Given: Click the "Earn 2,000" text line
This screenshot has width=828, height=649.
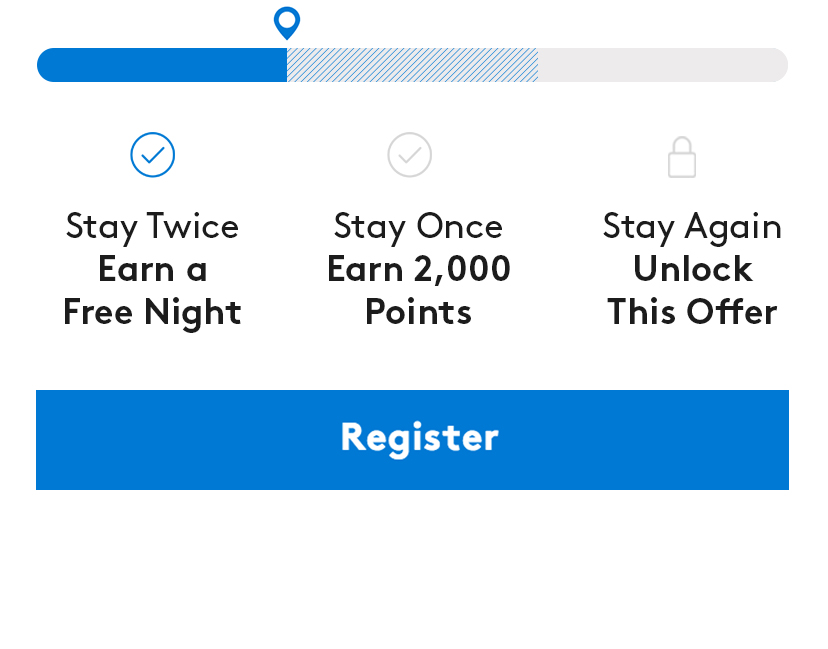Looking at the screenshot, I should (x=418, y=270).
